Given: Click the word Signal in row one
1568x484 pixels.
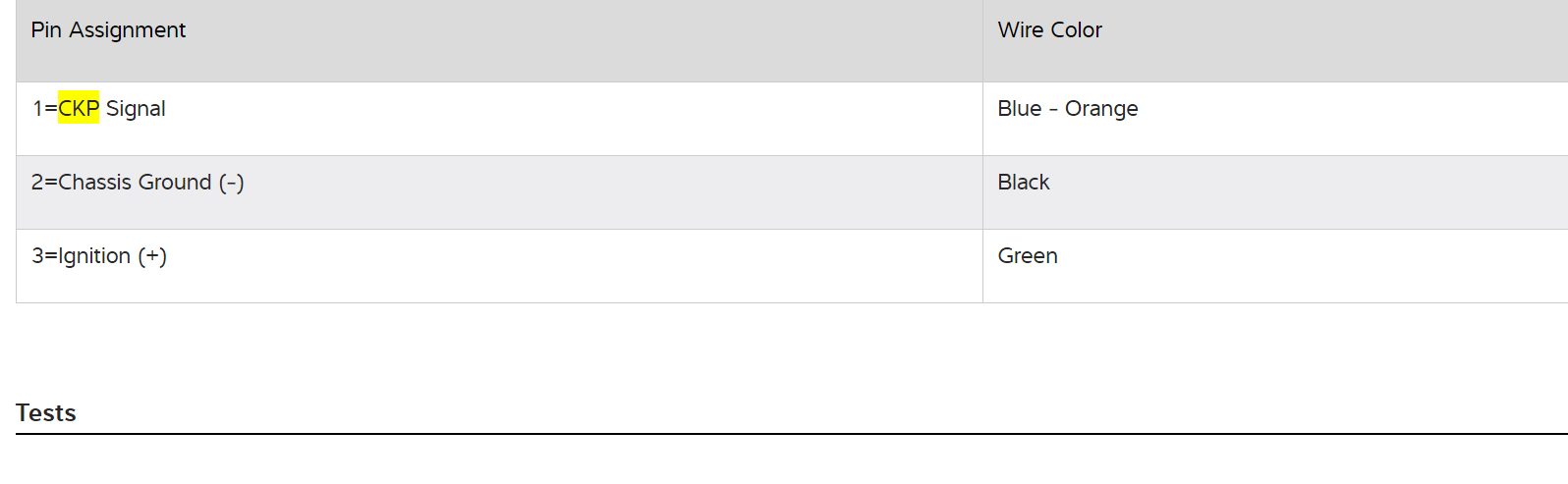Looking at the screenshot, I should [136, 109].
